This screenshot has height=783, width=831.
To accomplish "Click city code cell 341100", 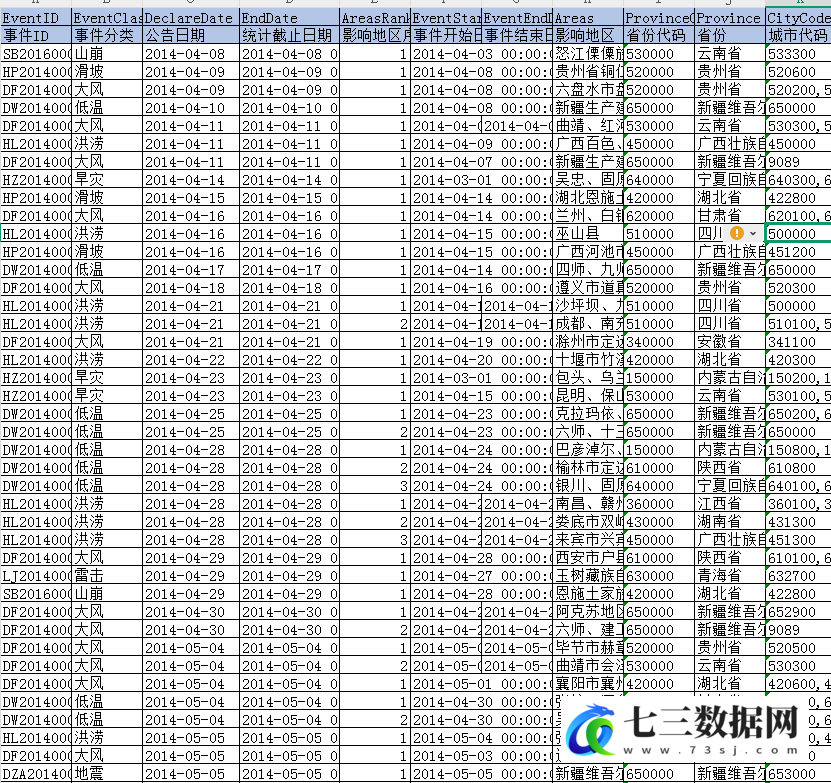I will coord(798,342).
